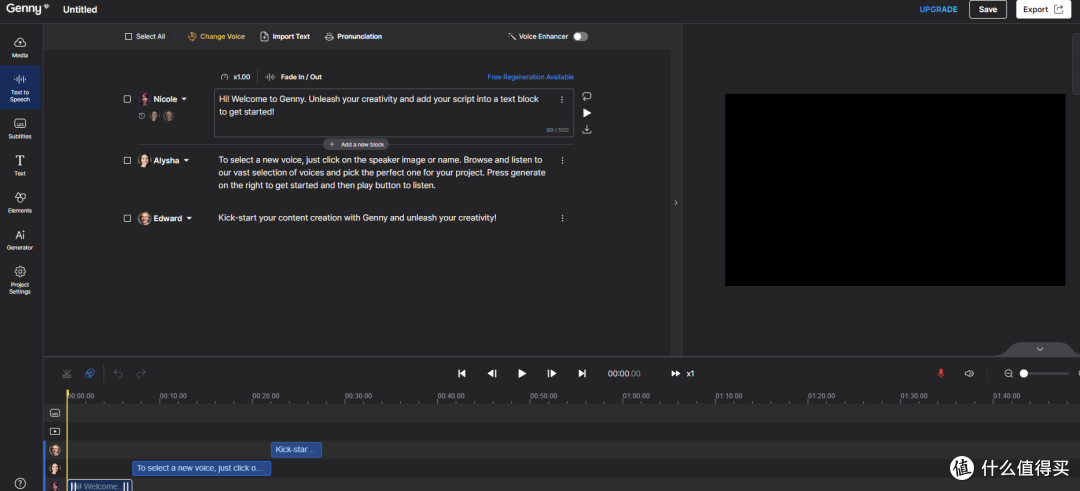The width and height of the screenshot is (1080, 491).
Task: Click Free Regeneration Available link
Action: (530, 77)
